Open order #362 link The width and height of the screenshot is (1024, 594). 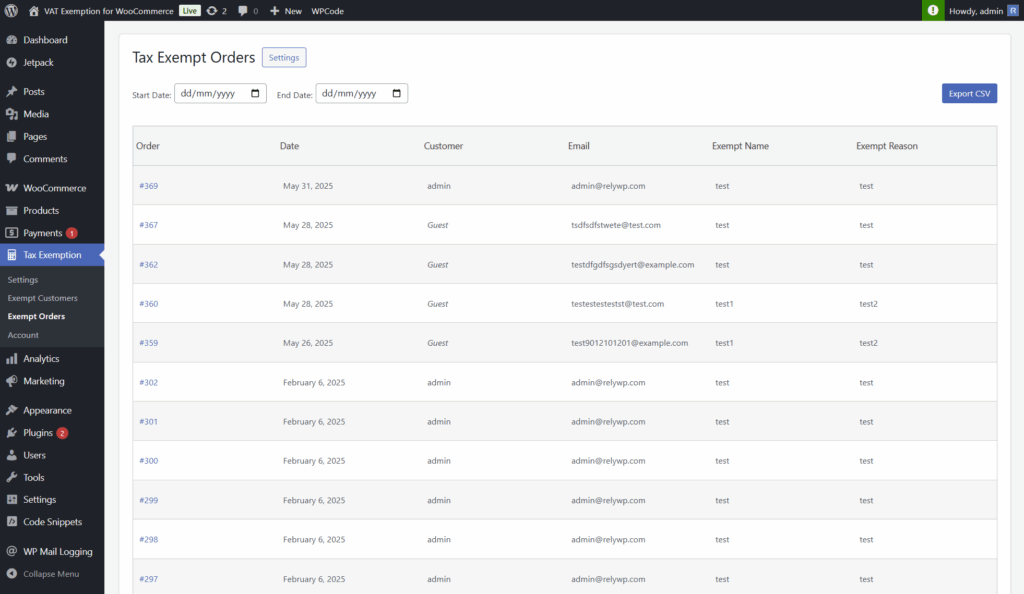pyautogui.click(x=148, y=264)
